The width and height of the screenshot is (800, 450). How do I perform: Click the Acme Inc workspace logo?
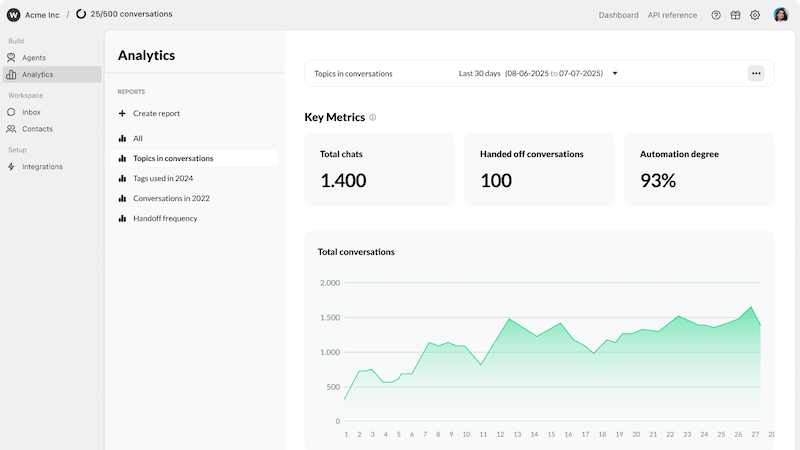click(13, 15)
